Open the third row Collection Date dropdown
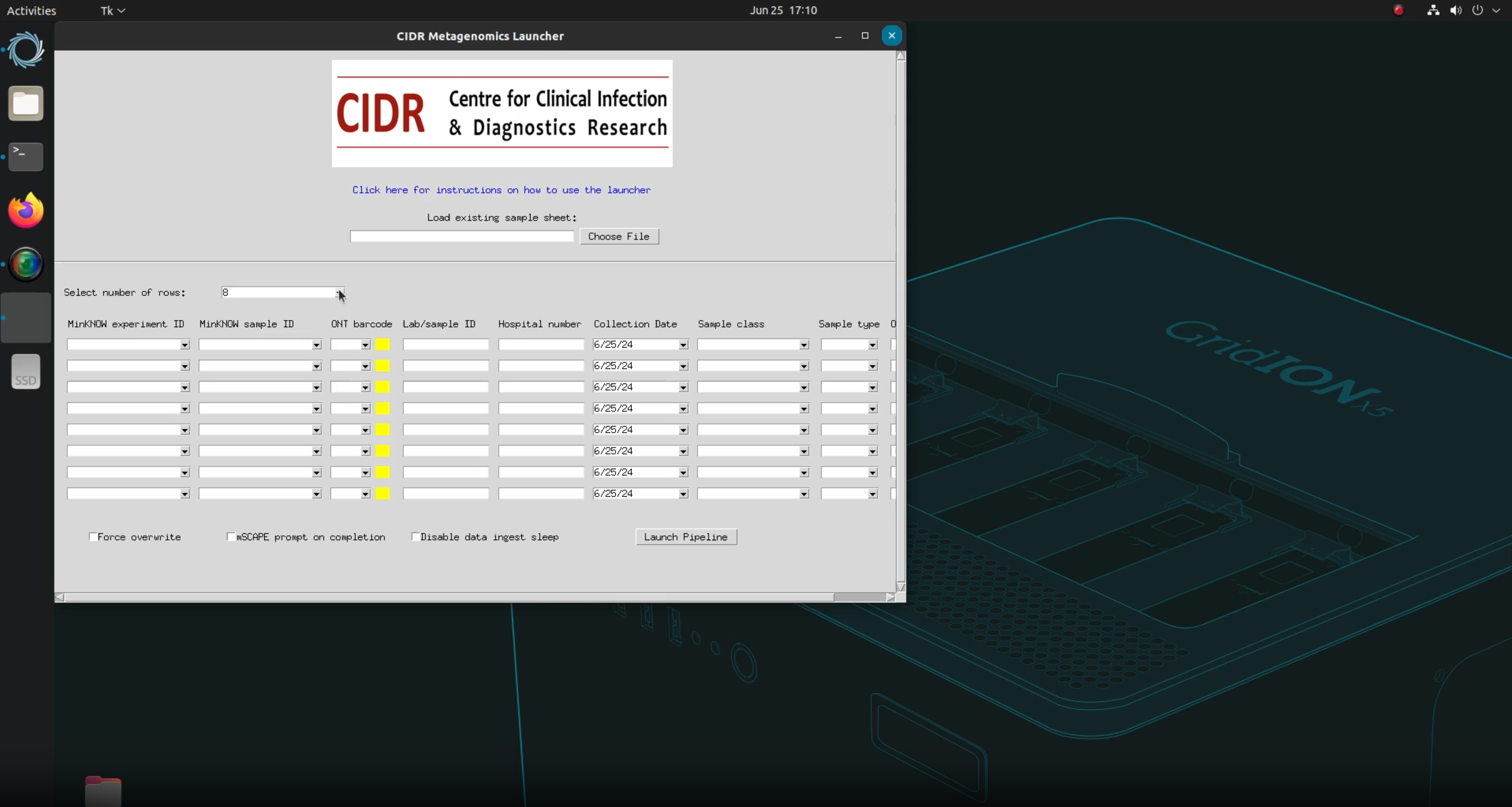 [x=683, y=387]
